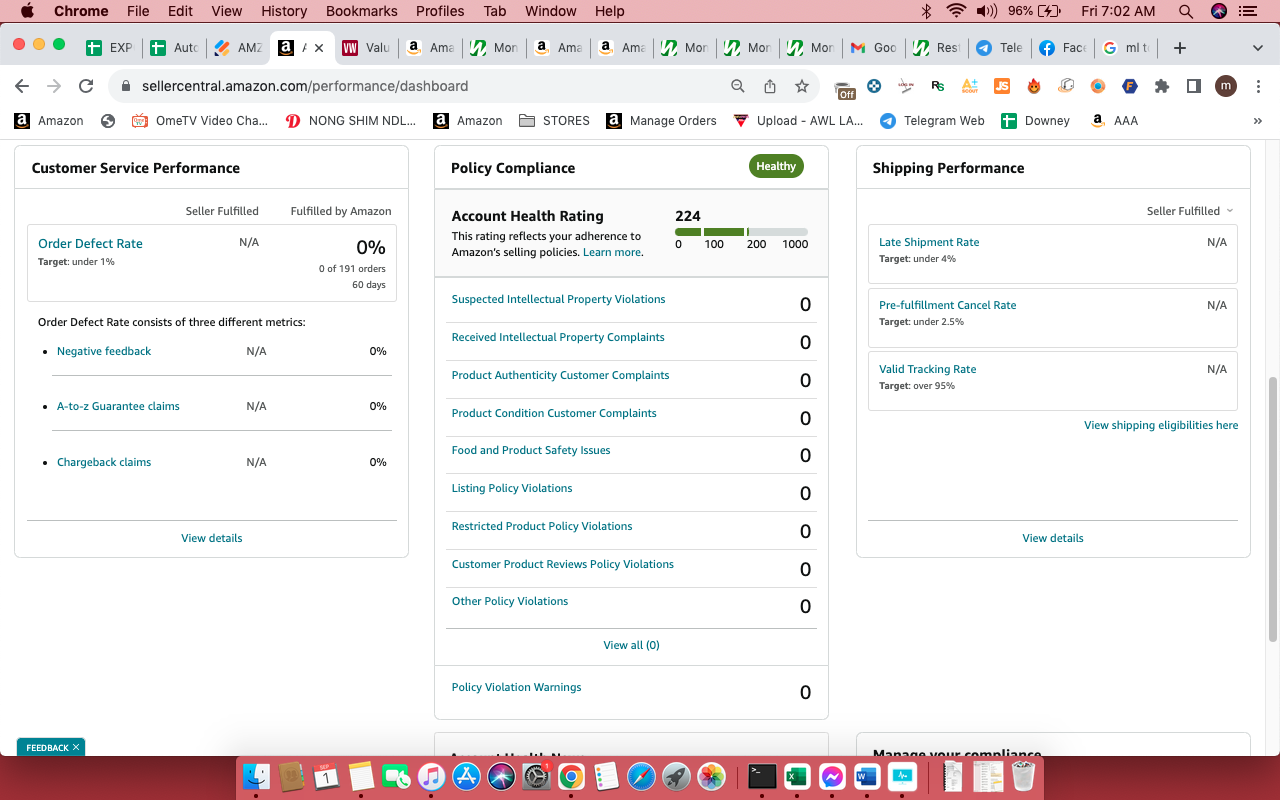The width and height of the screenshot is (1280, 800).
Task: Open the Window menu
Action: coord(551,12)
